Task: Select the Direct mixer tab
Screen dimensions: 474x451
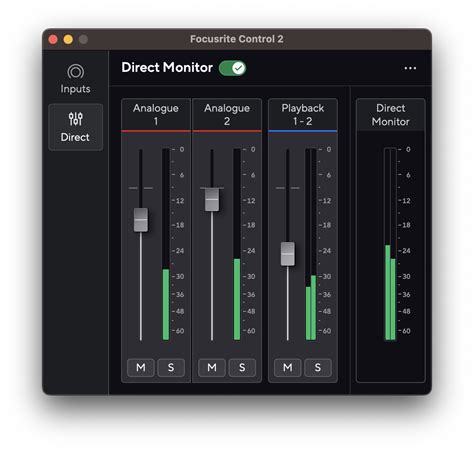Action: pos(75,127)
